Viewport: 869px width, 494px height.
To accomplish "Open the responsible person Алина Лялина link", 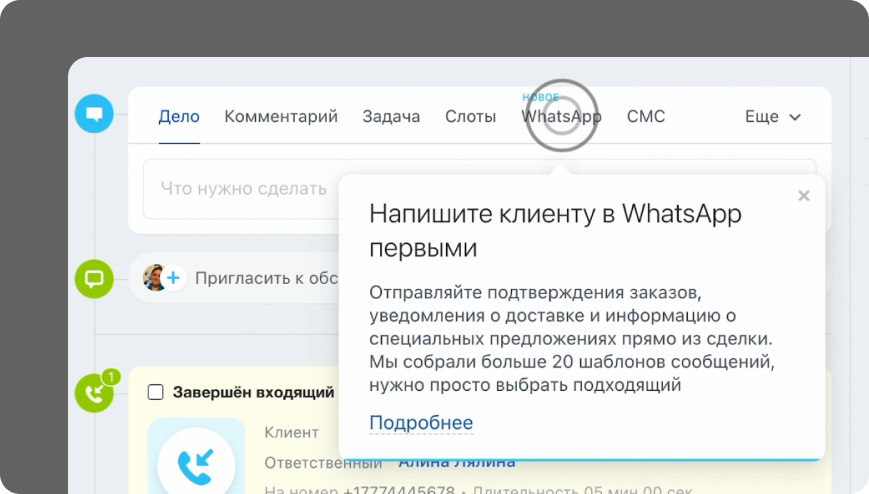I will coord(457,462).
